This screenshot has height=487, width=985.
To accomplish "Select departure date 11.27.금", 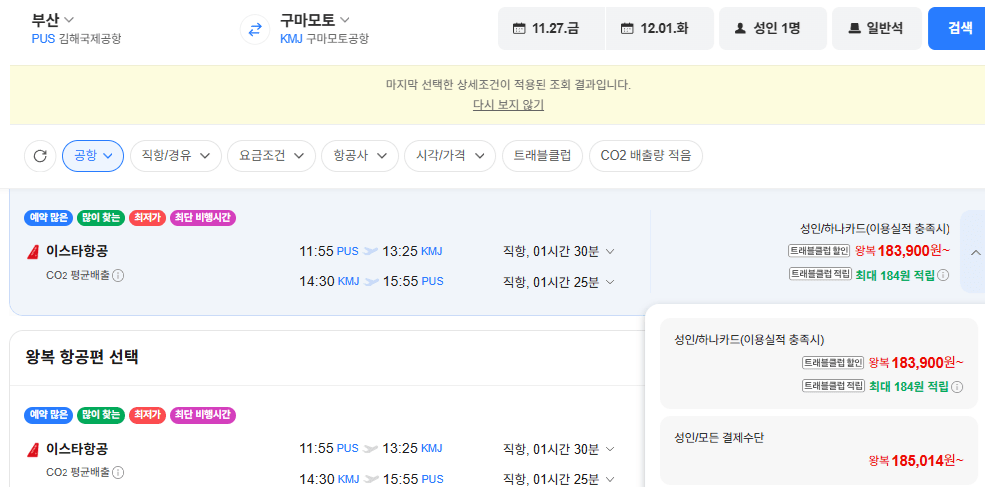I will click(552, 28).
